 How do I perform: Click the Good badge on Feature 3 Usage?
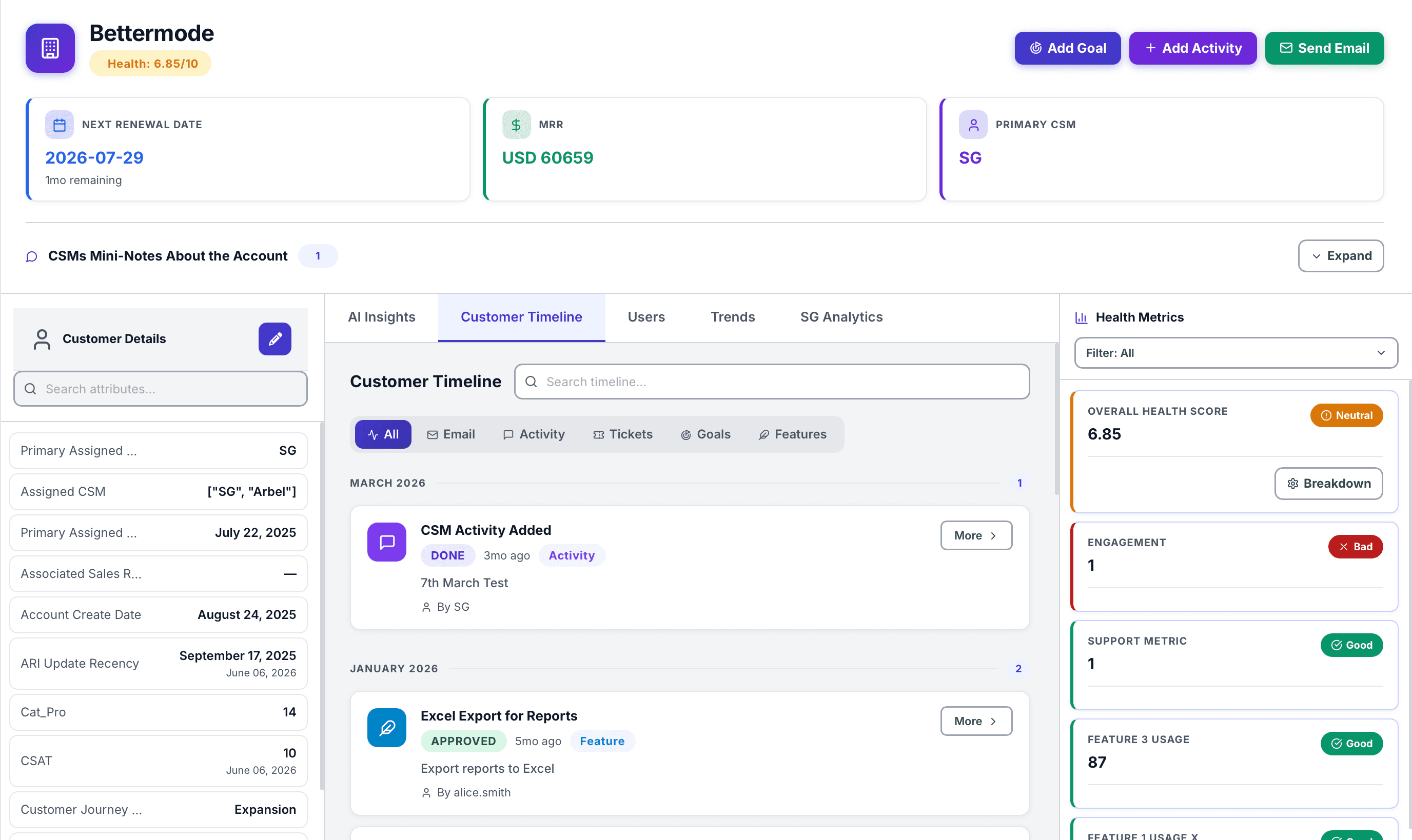(1351, 744)
